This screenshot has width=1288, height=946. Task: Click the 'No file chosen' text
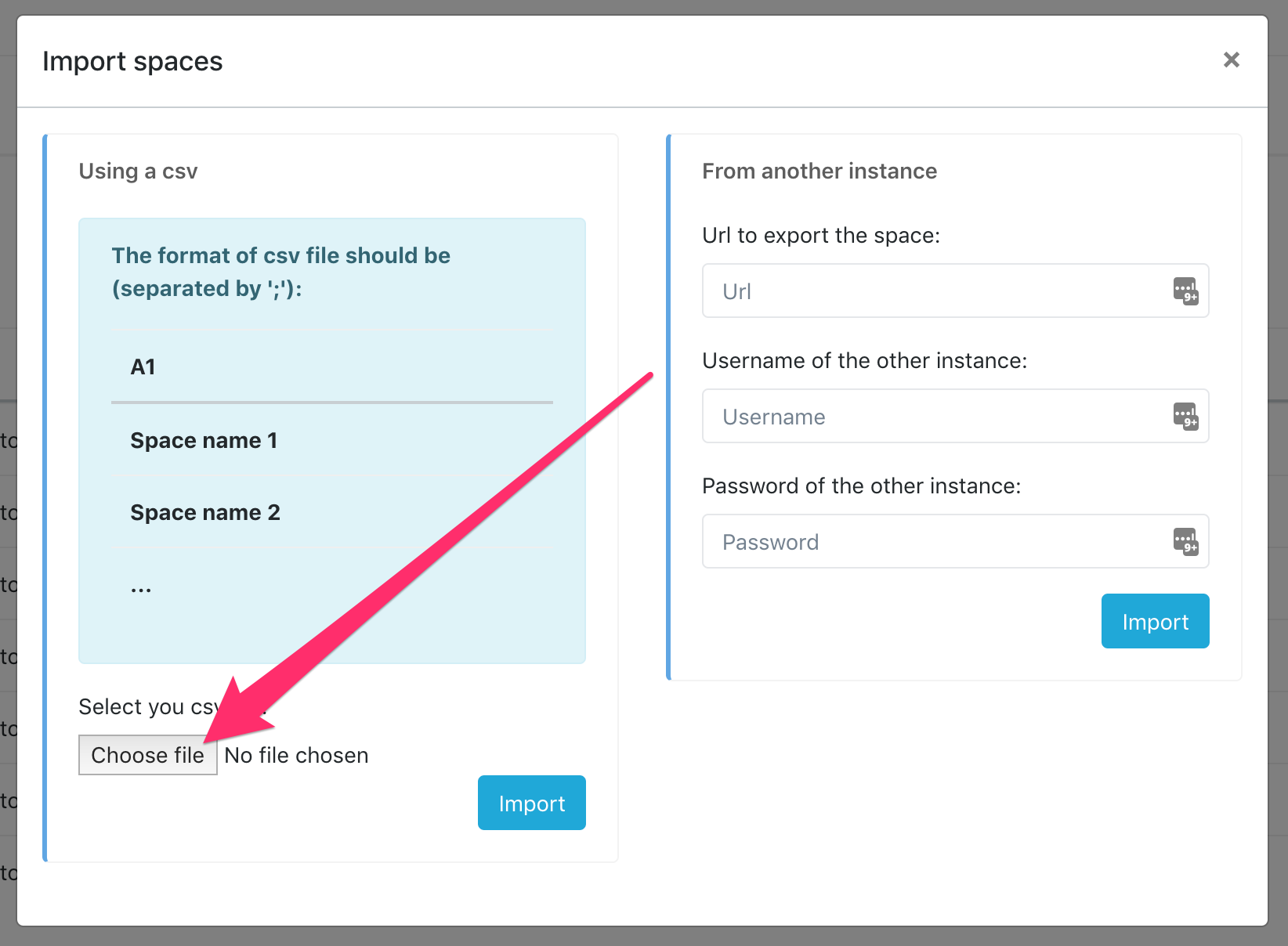(296, 755)
